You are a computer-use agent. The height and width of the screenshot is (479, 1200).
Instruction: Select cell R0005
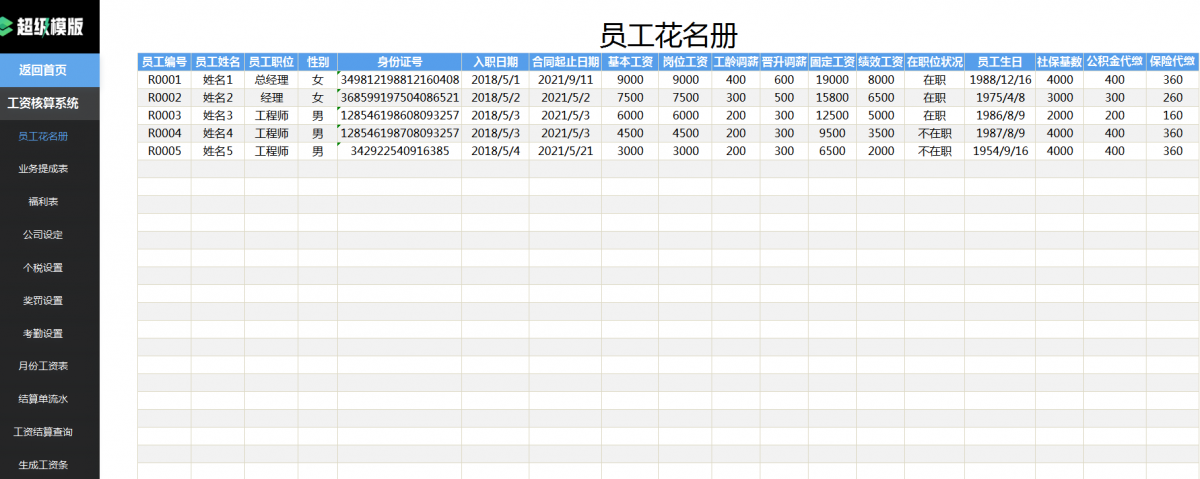click(x=164, y=151)
